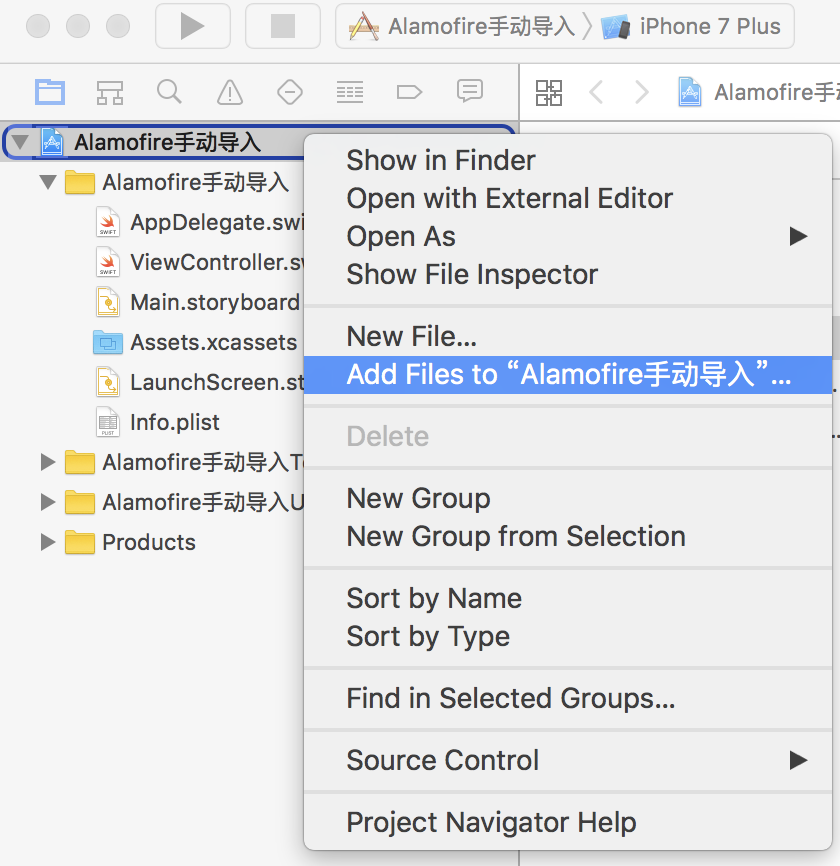
Task: Choose New Group menu entry
Action: pyautogui.click(x=568, y=498)
